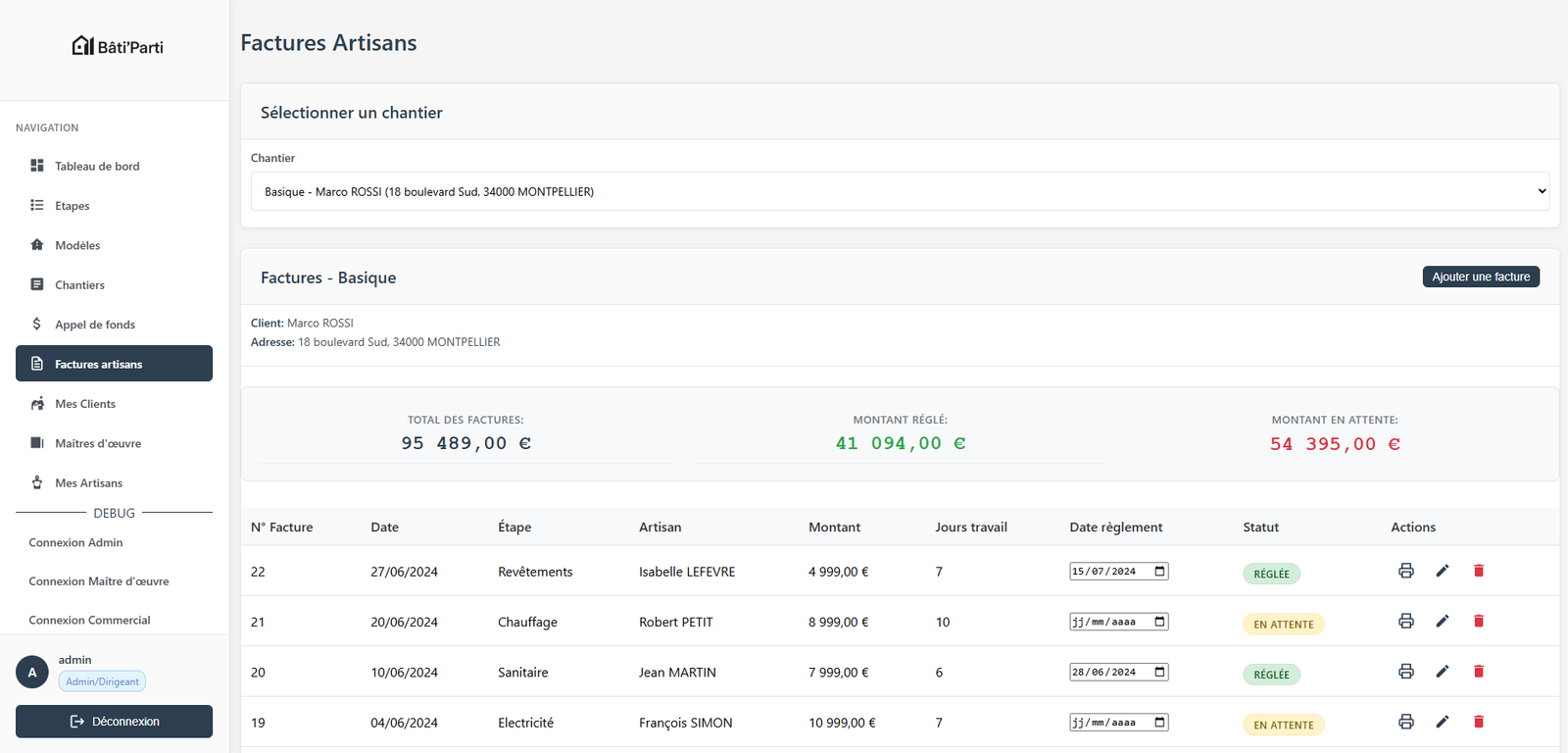The image size is (1568, 753).
Task: Open the Appel de fonds page
Action: (x=95, y=325)
